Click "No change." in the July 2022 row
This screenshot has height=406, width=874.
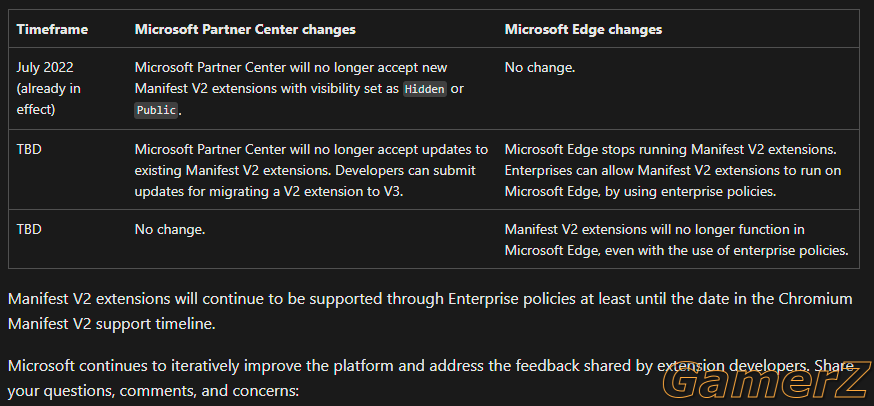tap(540, 67)
